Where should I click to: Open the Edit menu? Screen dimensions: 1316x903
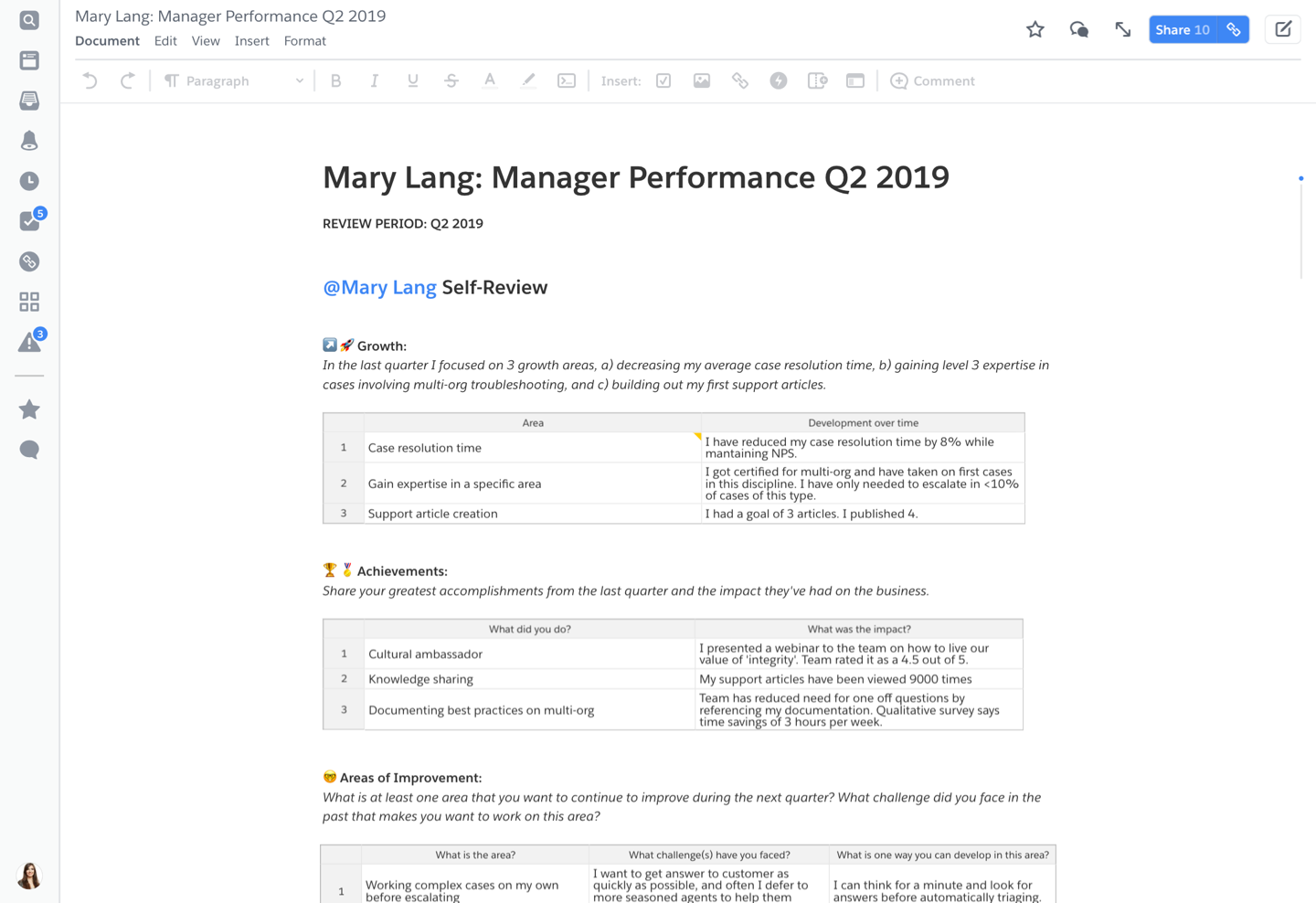click(165, 41)
